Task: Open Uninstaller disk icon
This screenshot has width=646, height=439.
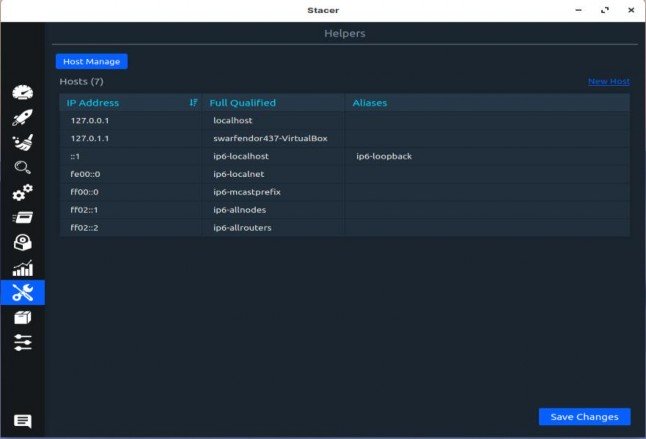Action: click(x=23, y=242)
